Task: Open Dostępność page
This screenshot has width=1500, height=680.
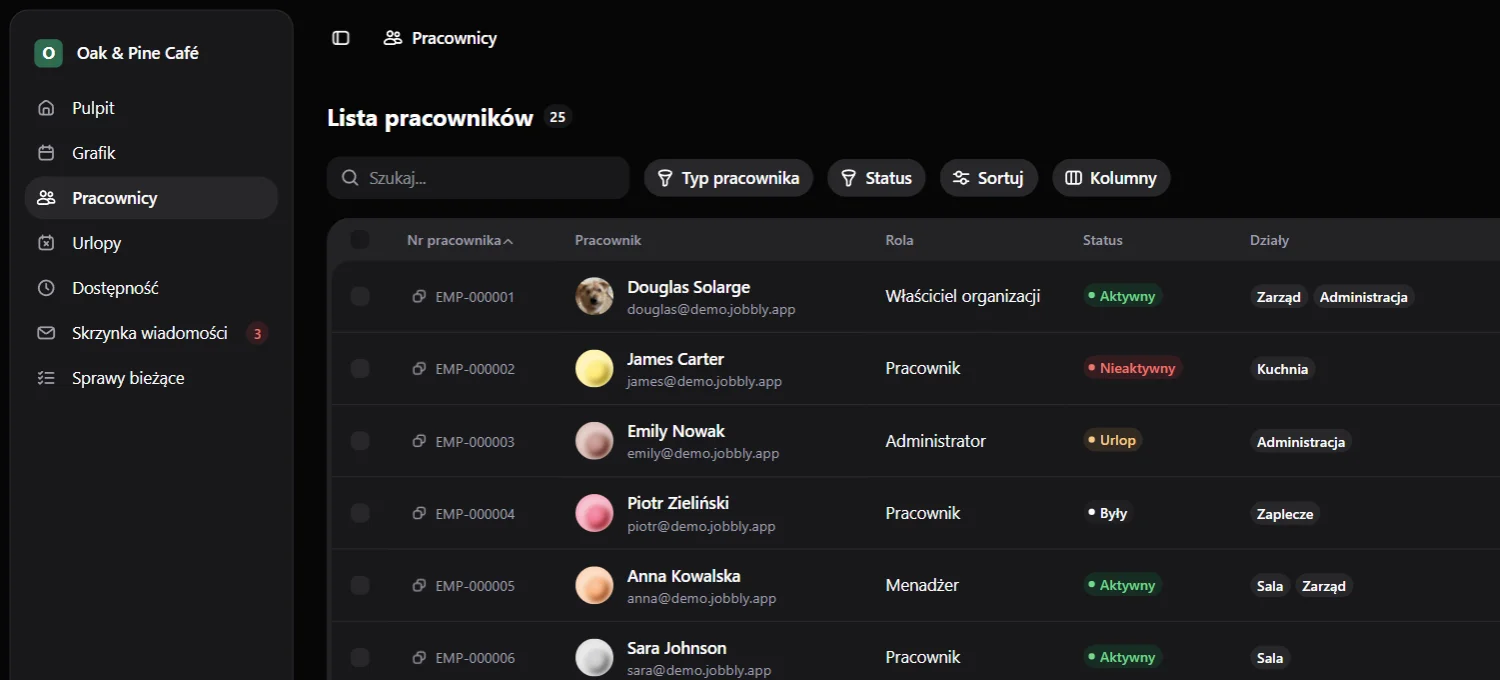Action: tap(151, 288)
